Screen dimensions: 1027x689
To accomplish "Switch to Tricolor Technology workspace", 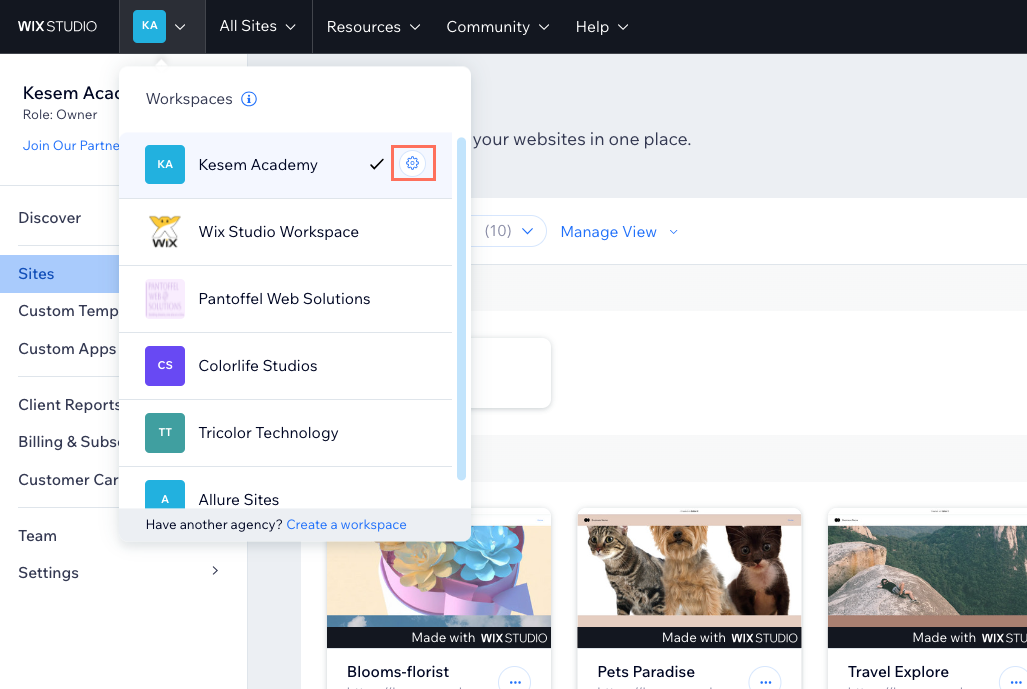I will [286, 432].
